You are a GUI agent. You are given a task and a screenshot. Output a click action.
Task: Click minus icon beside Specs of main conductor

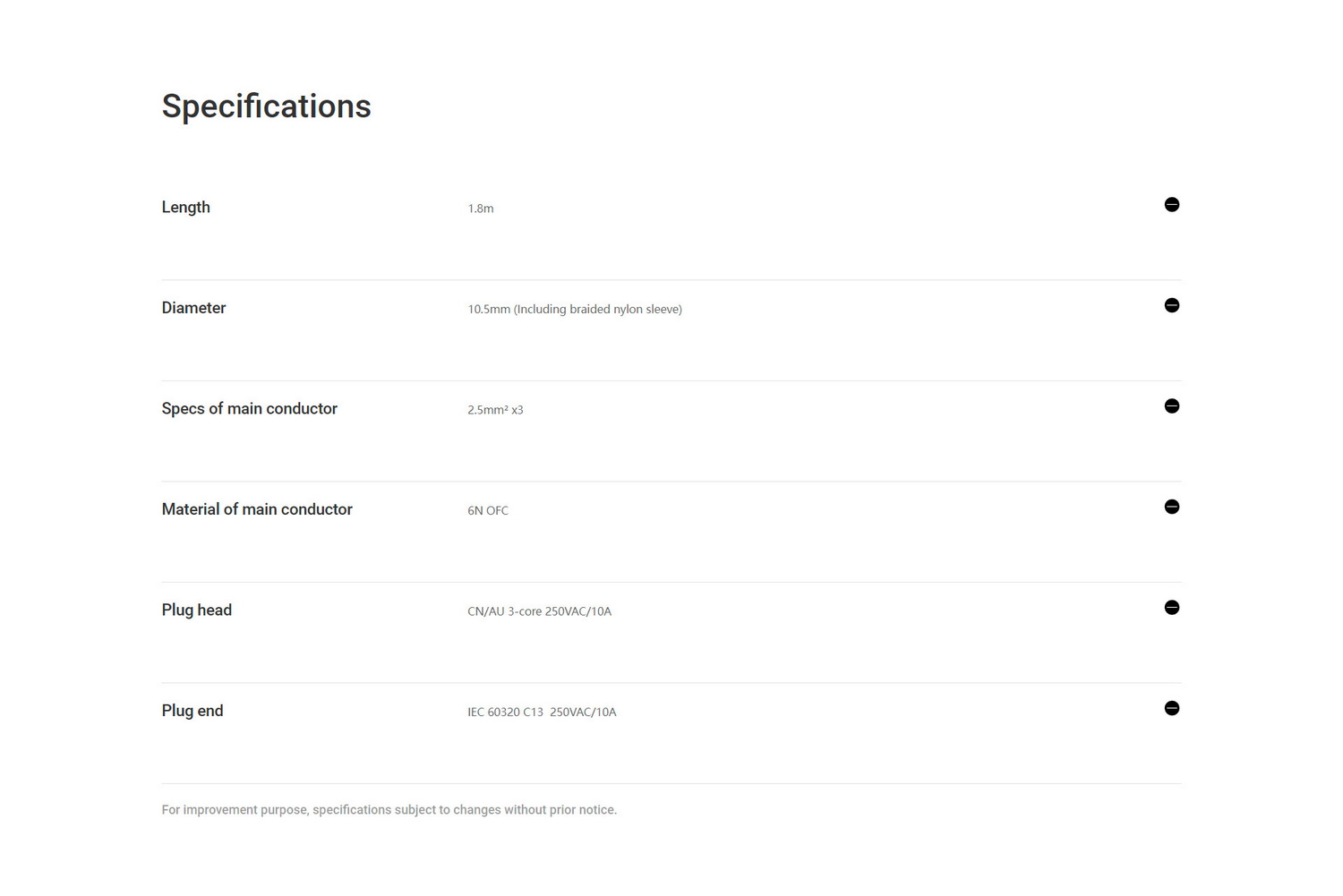click(x=1171, y=406)
